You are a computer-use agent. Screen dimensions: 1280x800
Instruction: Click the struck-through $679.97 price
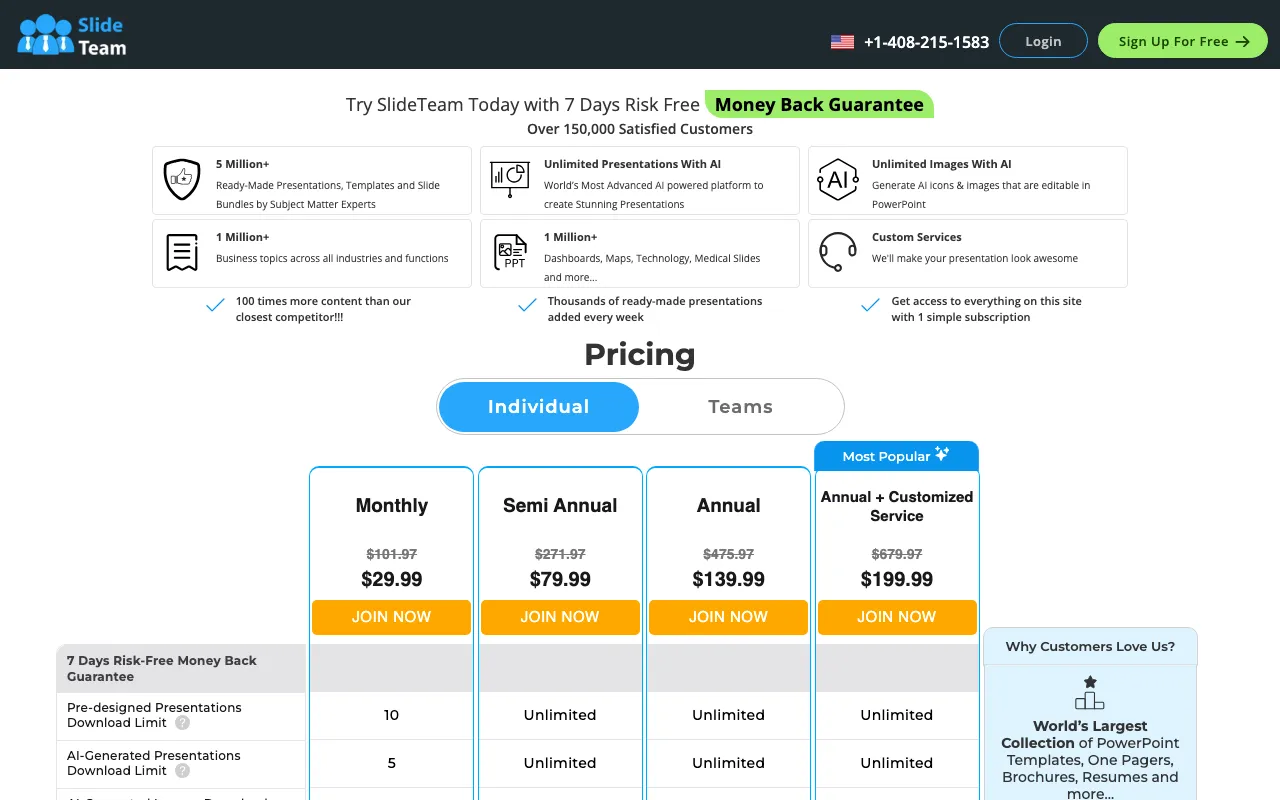click(897, 554)
